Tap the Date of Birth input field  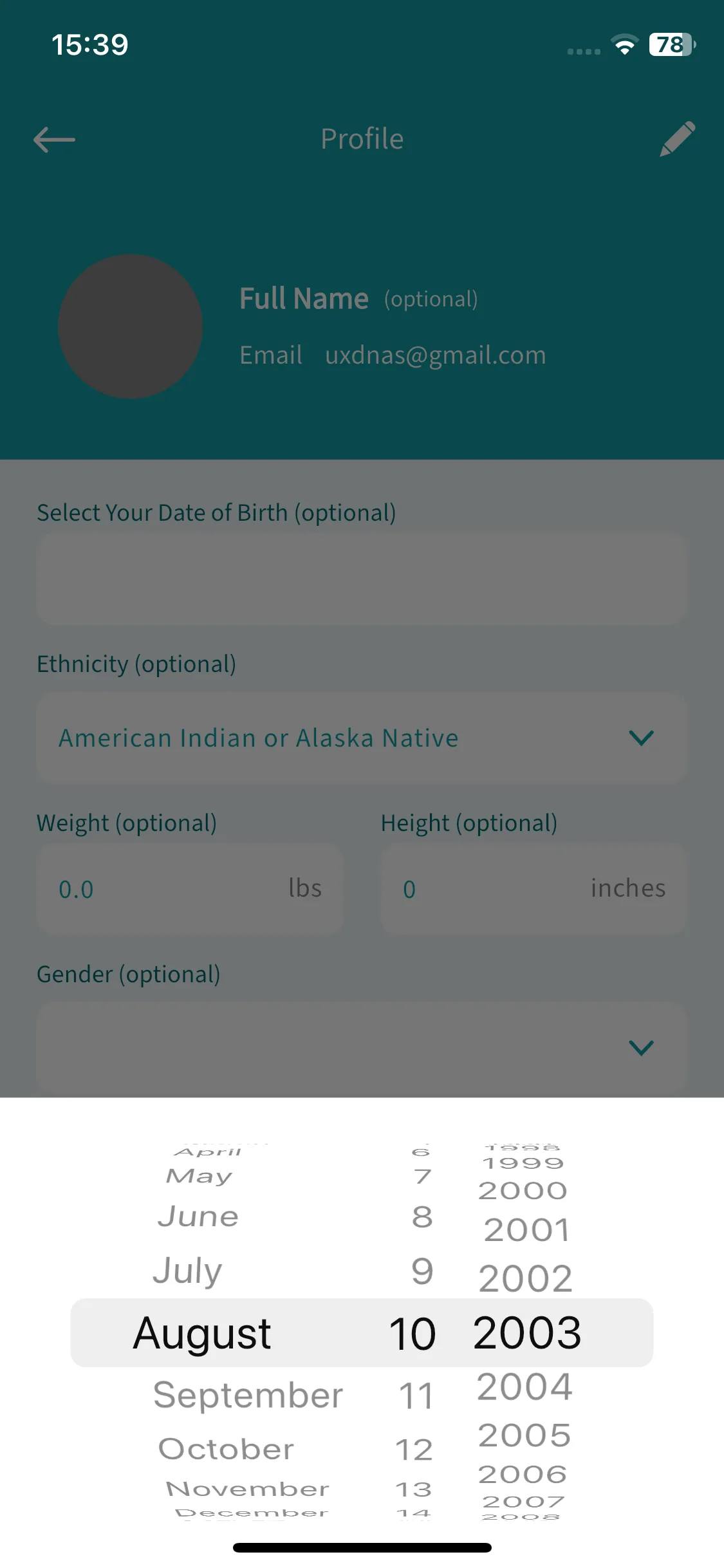tap(362, 579)
